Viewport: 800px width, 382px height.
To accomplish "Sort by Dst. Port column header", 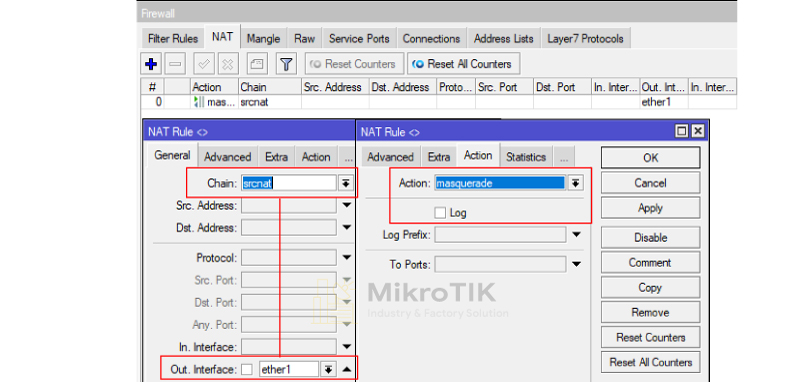I will pyautogui.click(x=562, y=87).
